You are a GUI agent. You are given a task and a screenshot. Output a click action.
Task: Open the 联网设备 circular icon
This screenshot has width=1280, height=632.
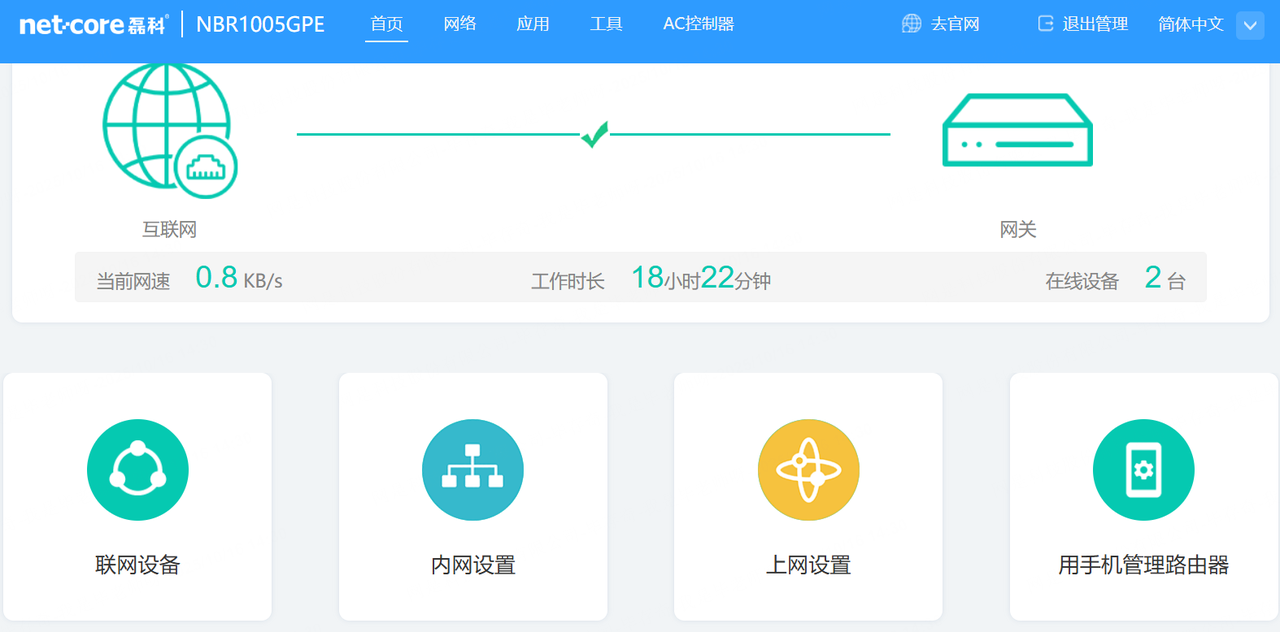click(x=138, y=470)
